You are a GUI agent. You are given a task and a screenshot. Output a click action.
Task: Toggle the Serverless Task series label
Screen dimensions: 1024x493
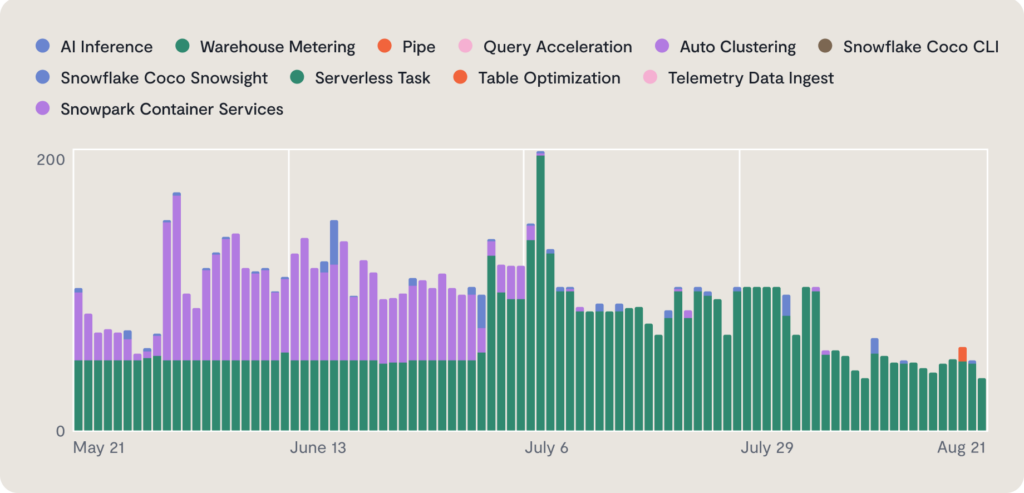373,78
